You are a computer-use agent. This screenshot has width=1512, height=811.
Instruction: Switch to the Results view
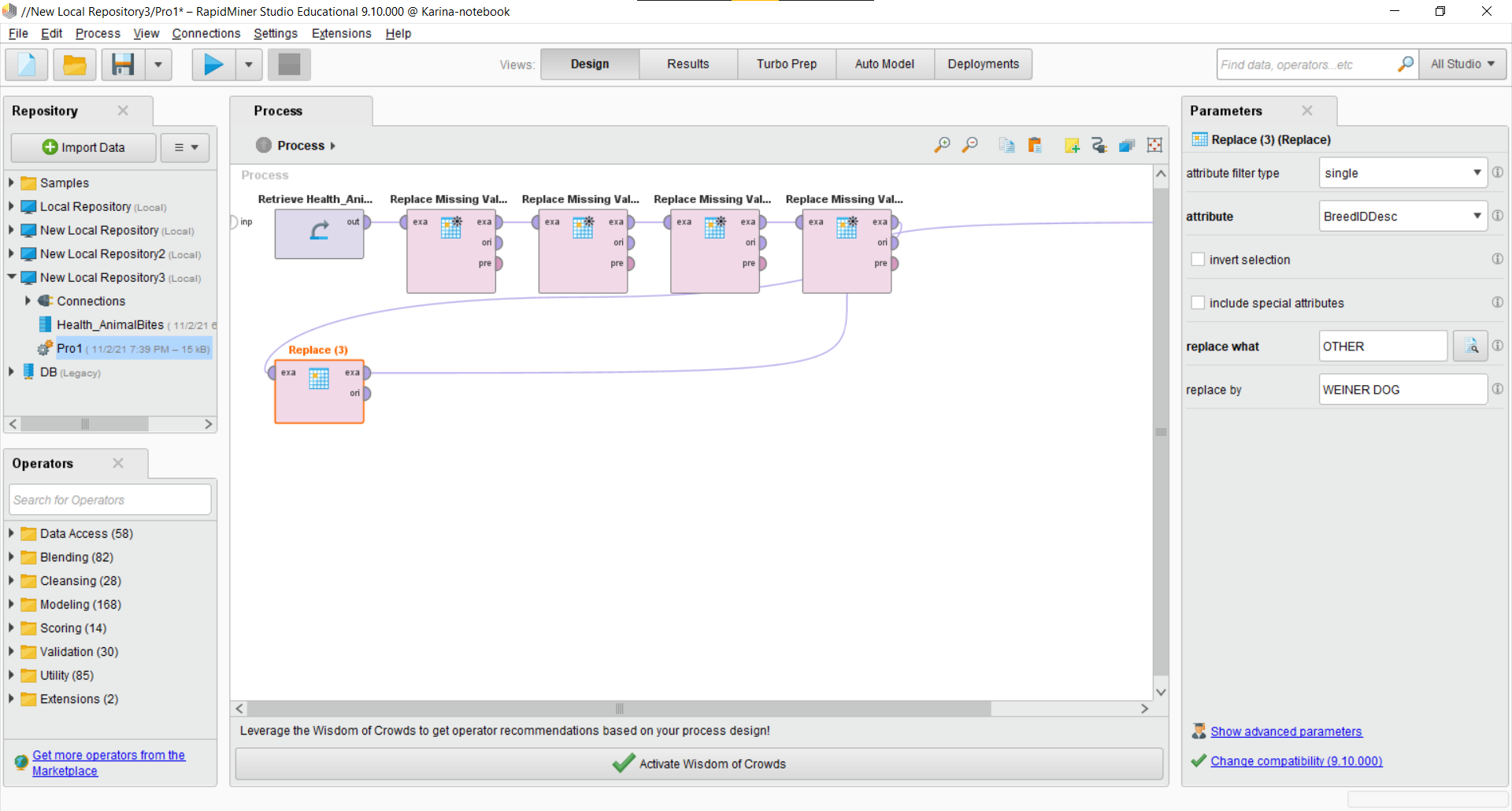click(x=688, y=65)
